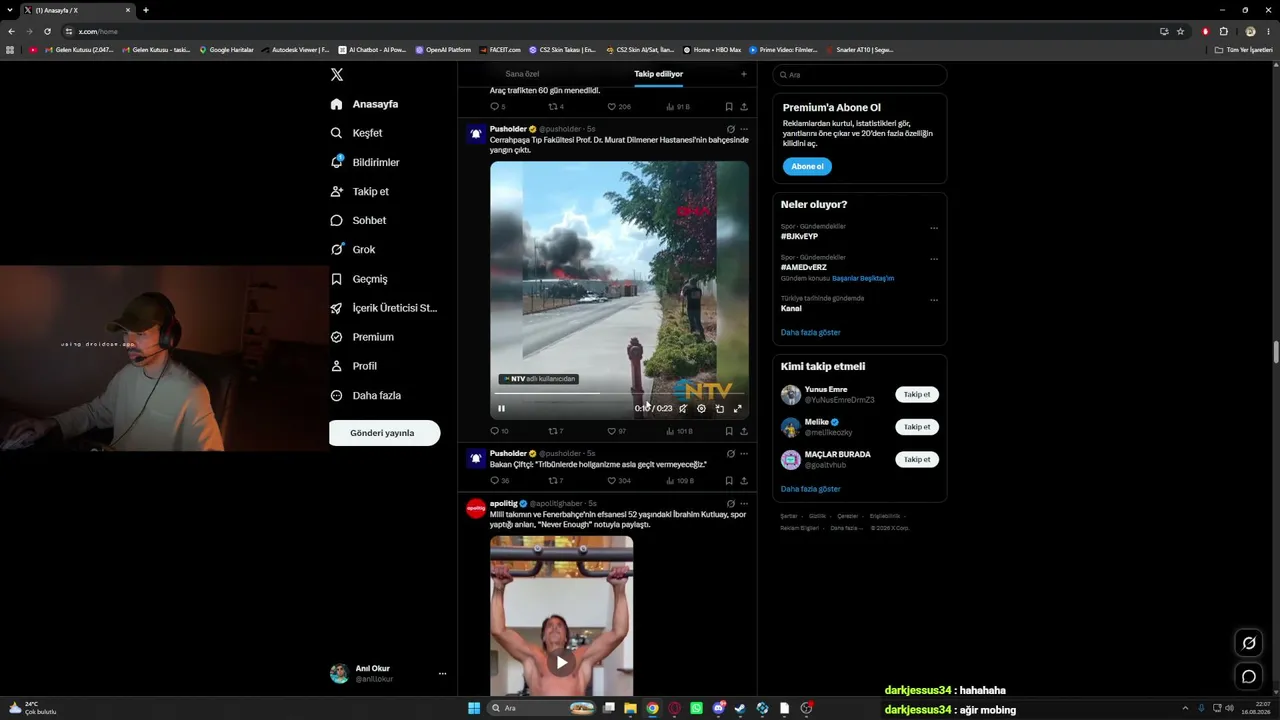The width and height of the screenshot is (1280, 720).
Task: Open Başarılar Beşiktaş'ım trend link
Action: pyautogui.click(x=863, y=278)
